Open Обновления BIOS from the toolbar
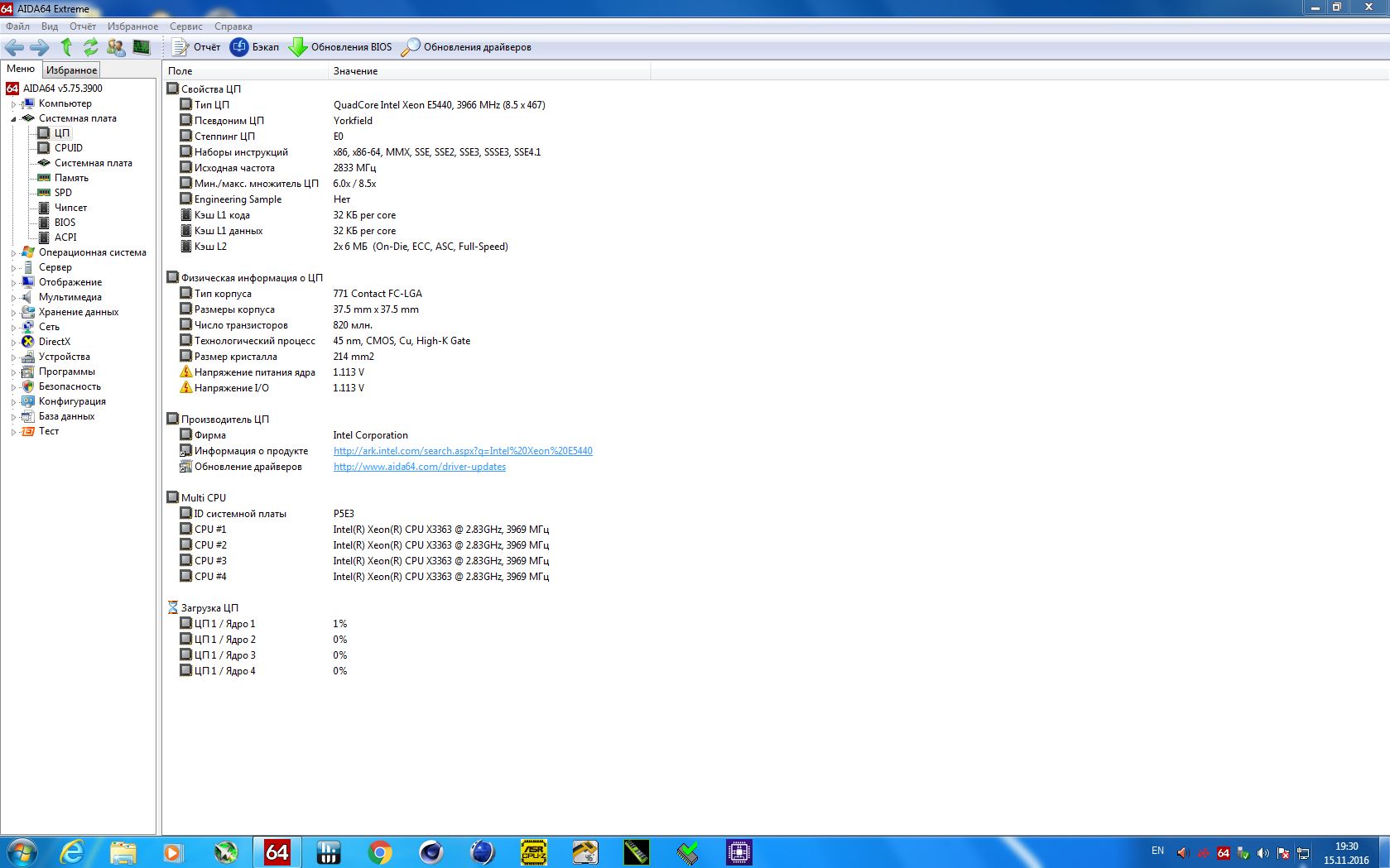The height and width of the screenshot is (868, 1390). pyautogui.click(x=340, y=47)
